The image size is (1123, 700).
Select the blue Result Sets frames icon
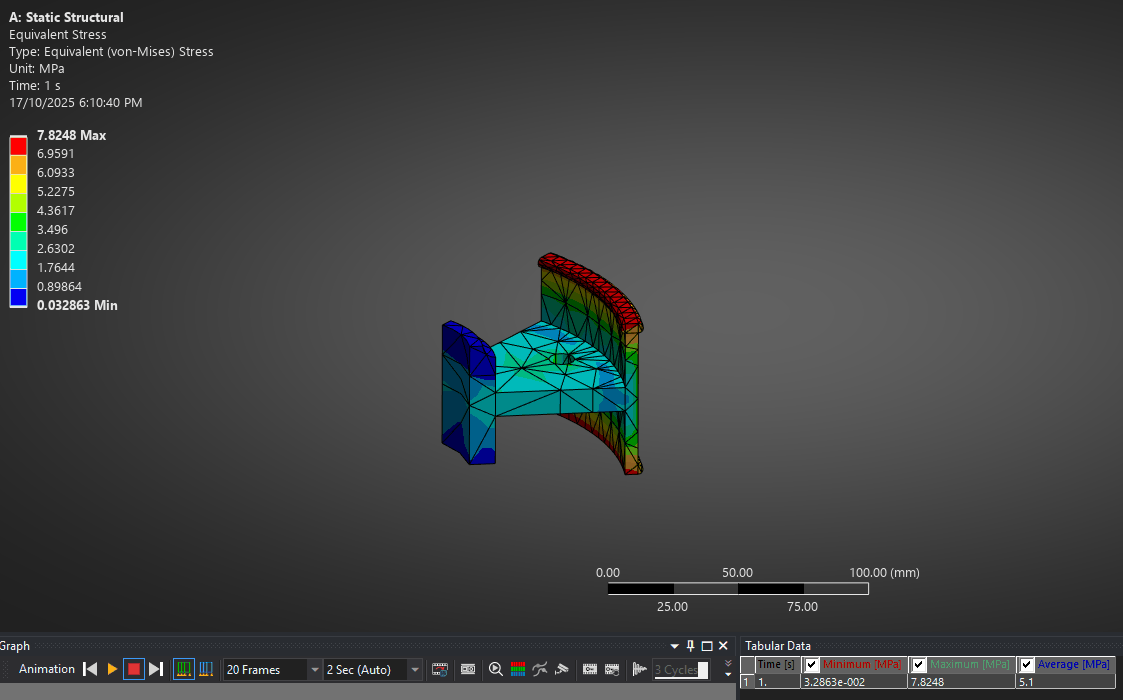206,669
